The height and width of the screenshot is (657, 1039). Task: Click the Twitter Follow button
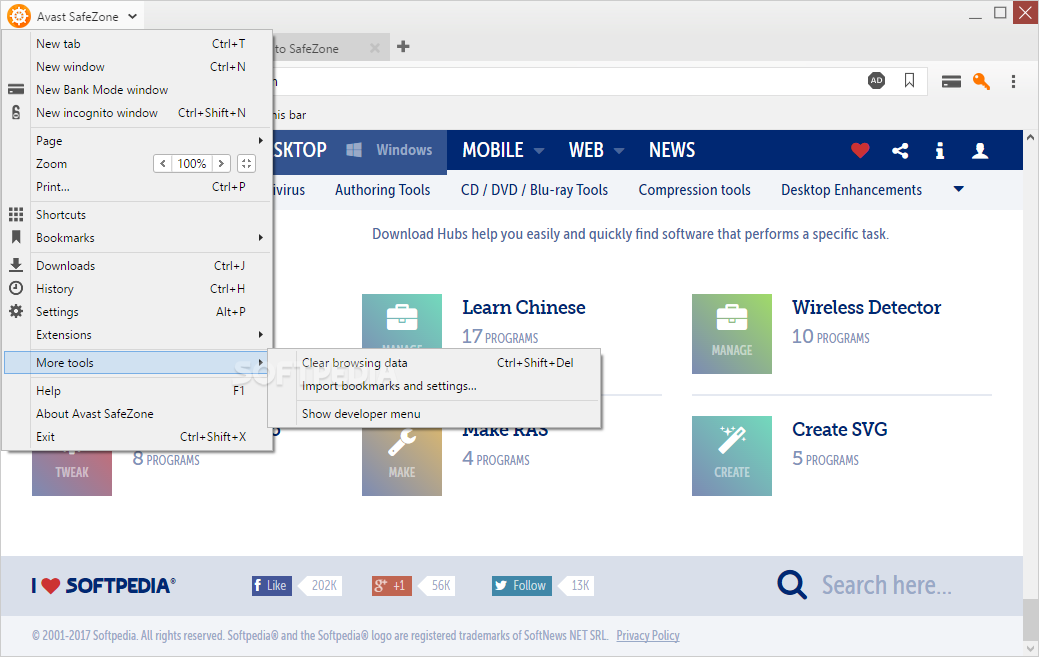coord(521,585)
